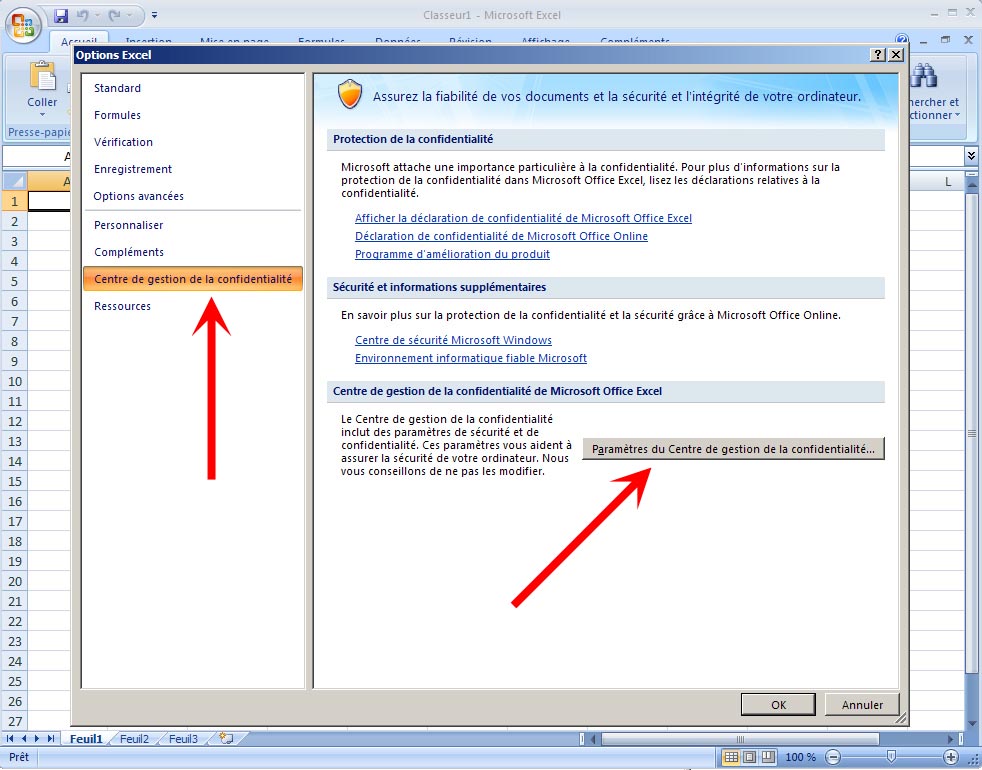Open Environnement informatique fiable Microsoft link
The image size is (982, 770).
click(x=470, y=358)
